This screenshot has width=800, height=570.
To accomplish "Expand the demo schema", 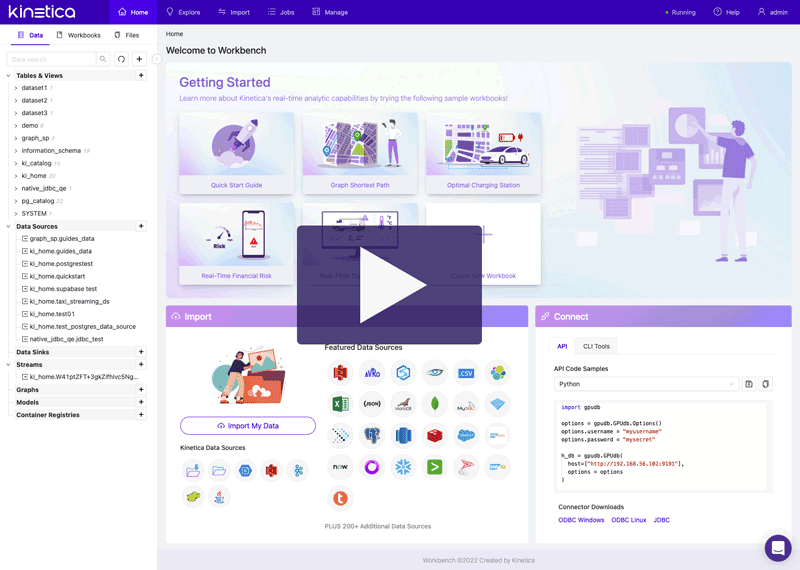I will point(16,126).
